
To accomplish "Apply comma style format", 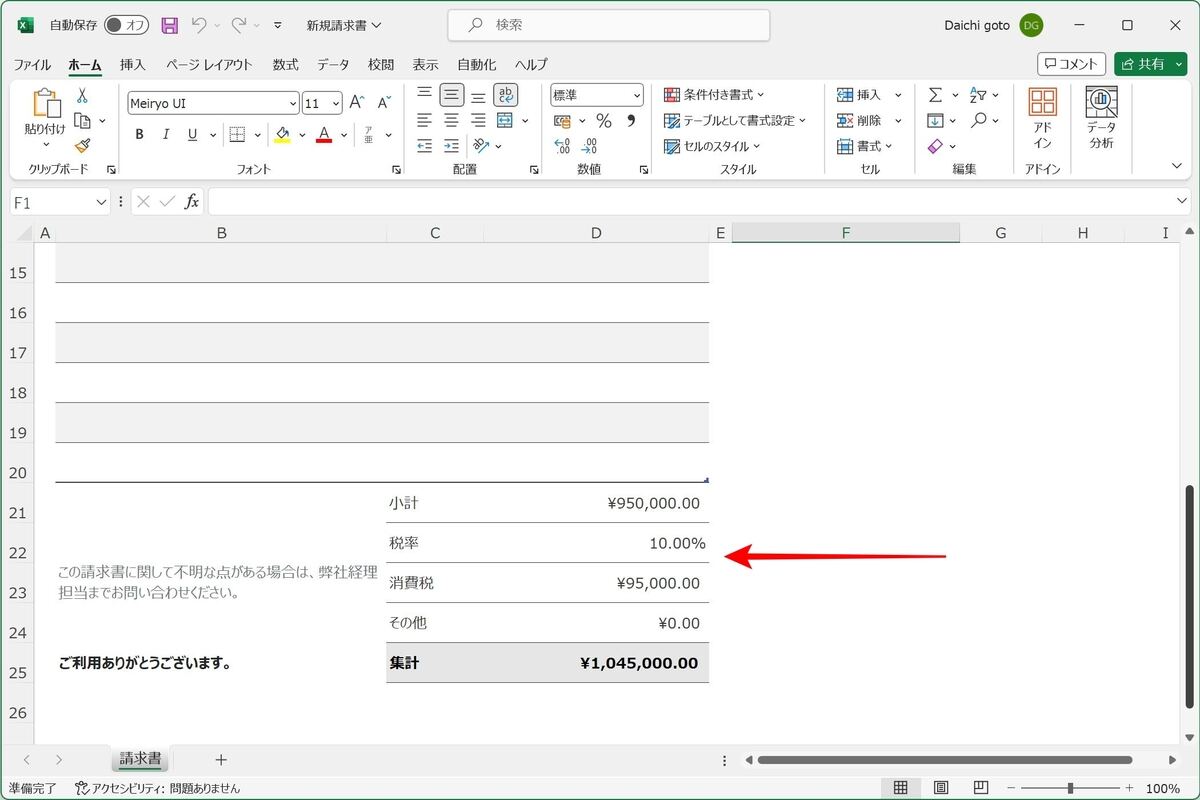I will click(x=630, y=121).
